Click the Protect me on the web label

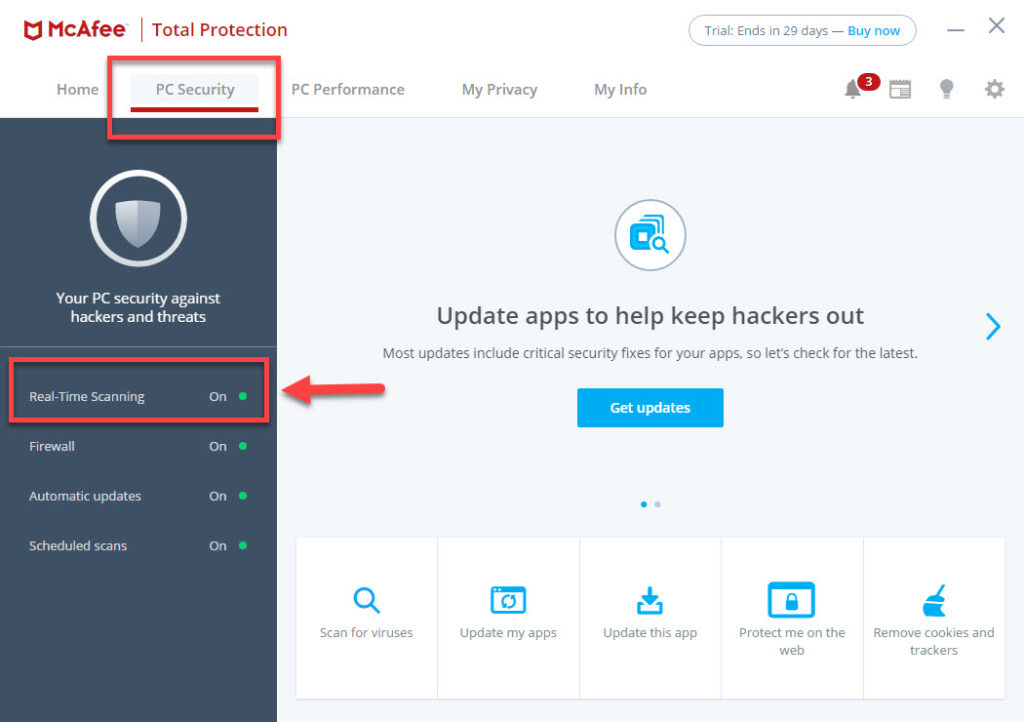pos(792,641)
